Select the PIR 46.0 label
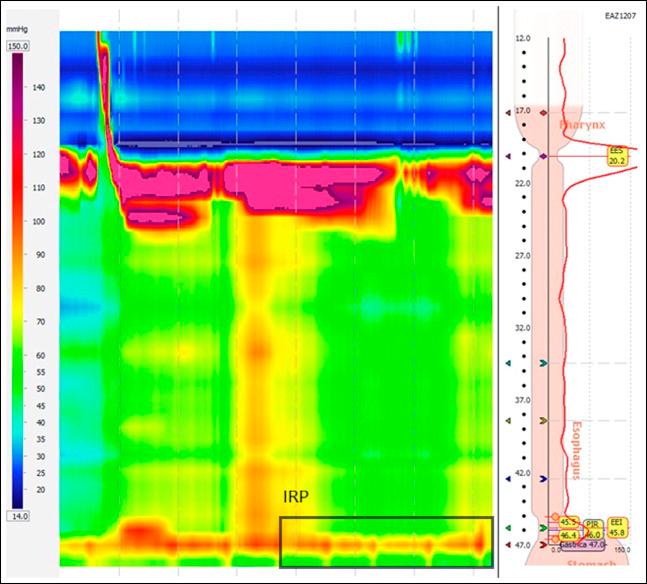 tap(593, 530)
